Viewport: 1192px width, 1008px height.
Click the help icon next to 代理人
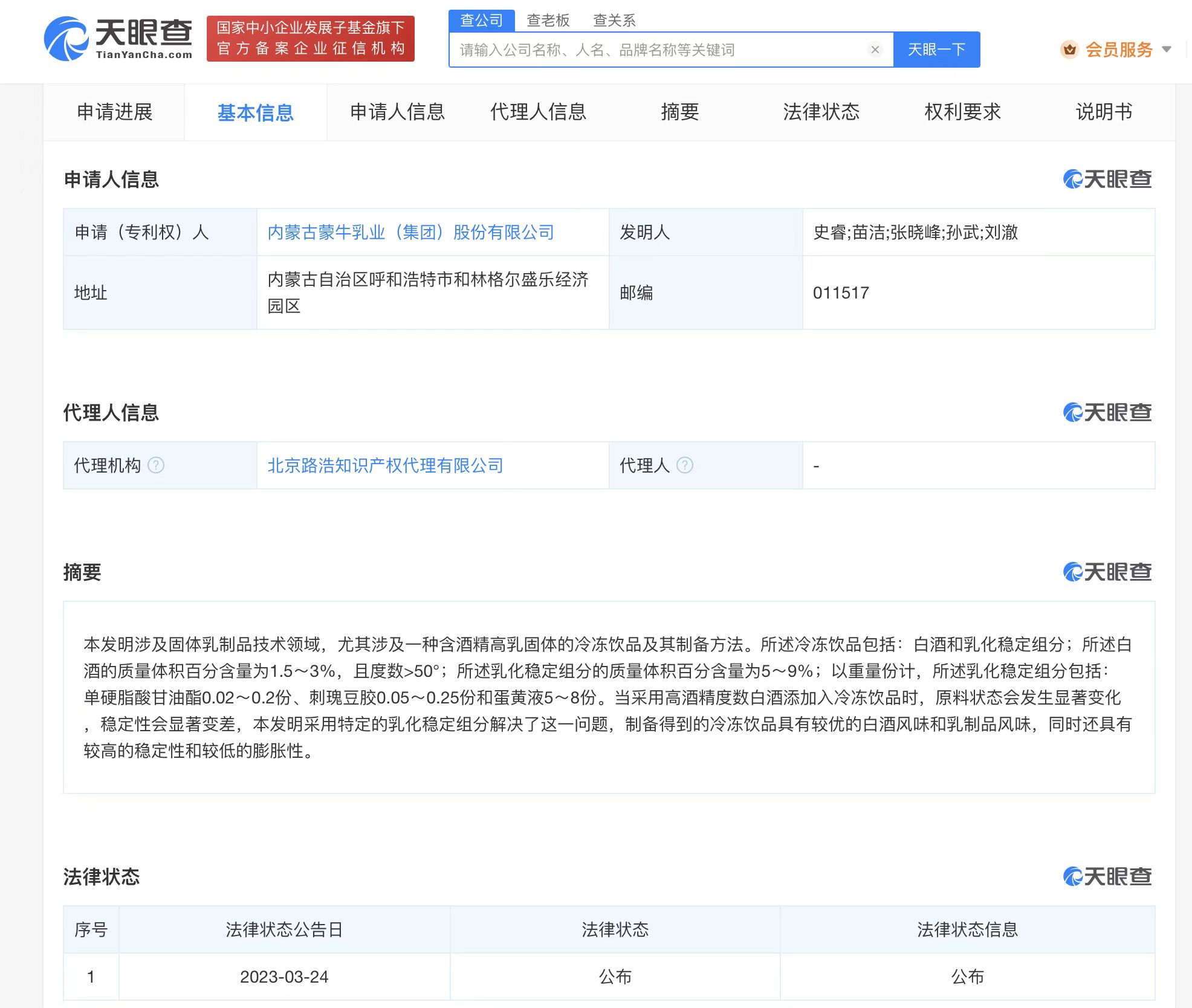[685, 465]
